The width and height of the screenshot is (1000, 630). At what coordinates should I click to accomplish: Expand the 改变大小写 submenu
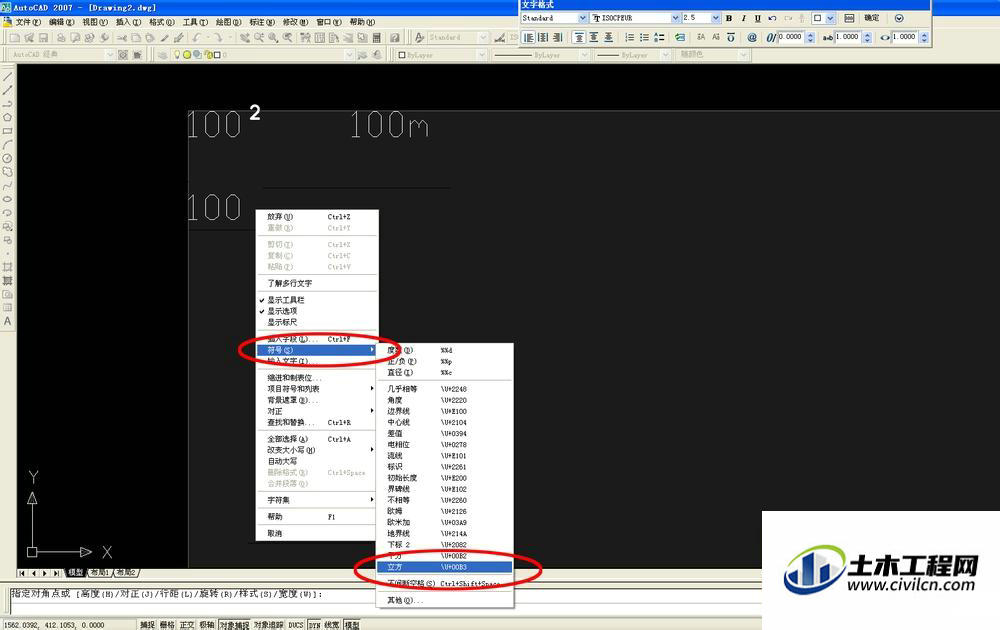tap(317, 450)
